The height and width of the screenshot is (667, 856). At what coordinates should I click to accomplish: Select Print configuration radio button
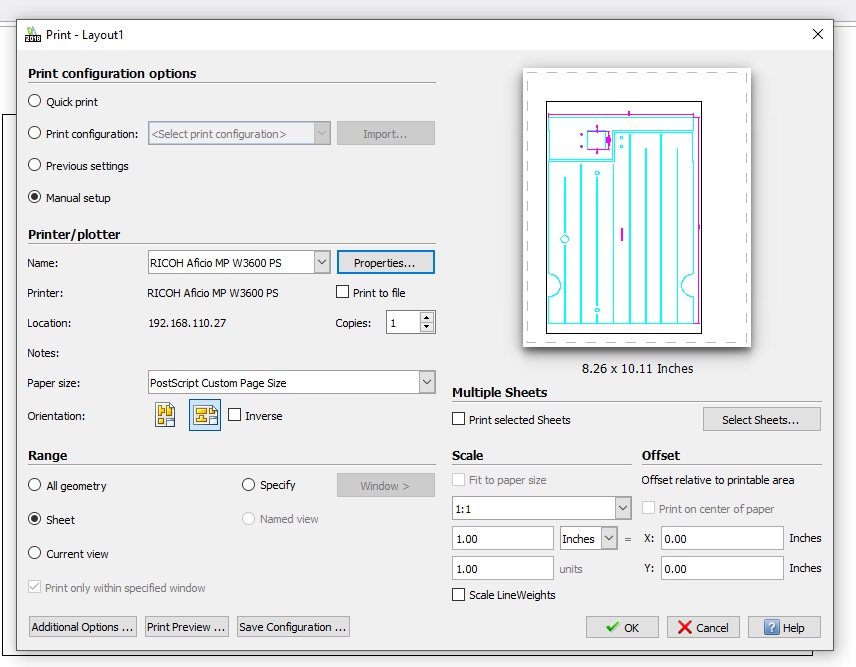(34, 133)
